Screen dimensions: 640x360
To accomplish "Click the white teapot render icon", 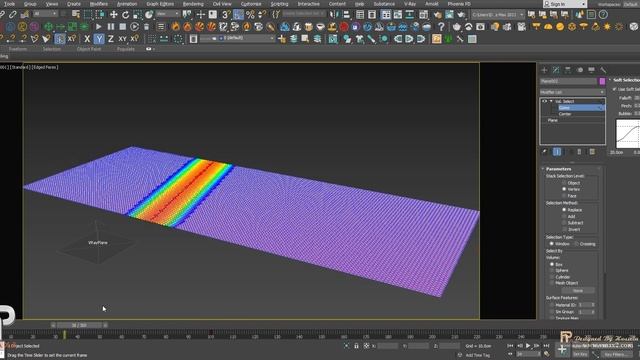I will (x=457, y=27).
